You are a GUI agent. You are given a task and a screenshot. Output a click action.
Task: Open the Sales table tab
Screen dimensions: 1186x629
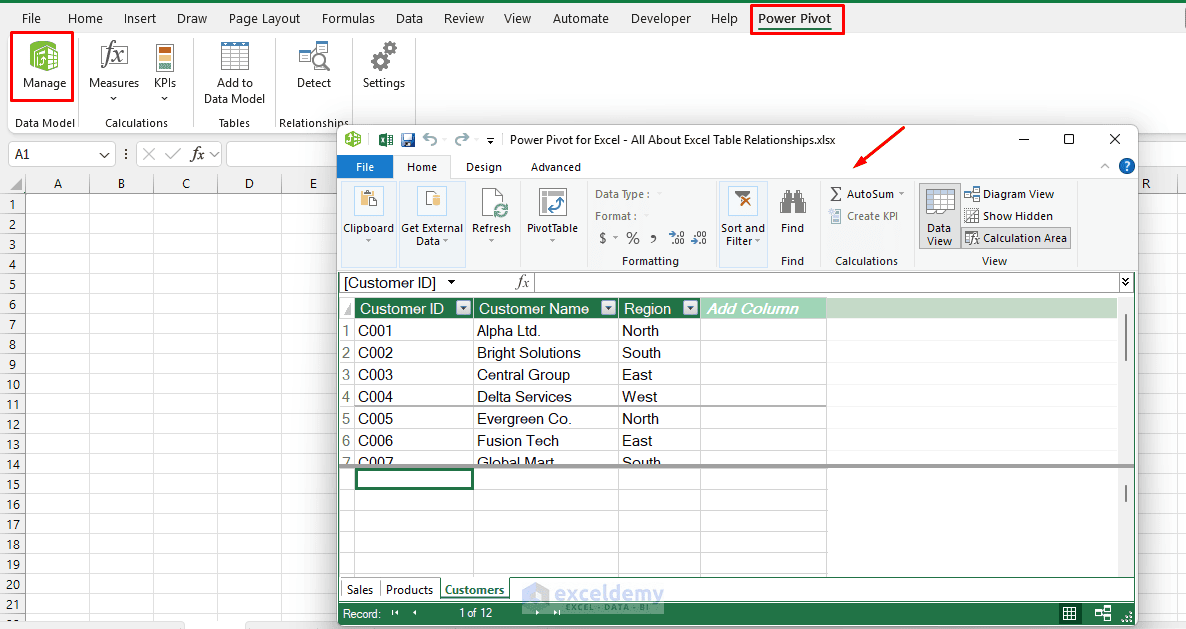[360, 590]
